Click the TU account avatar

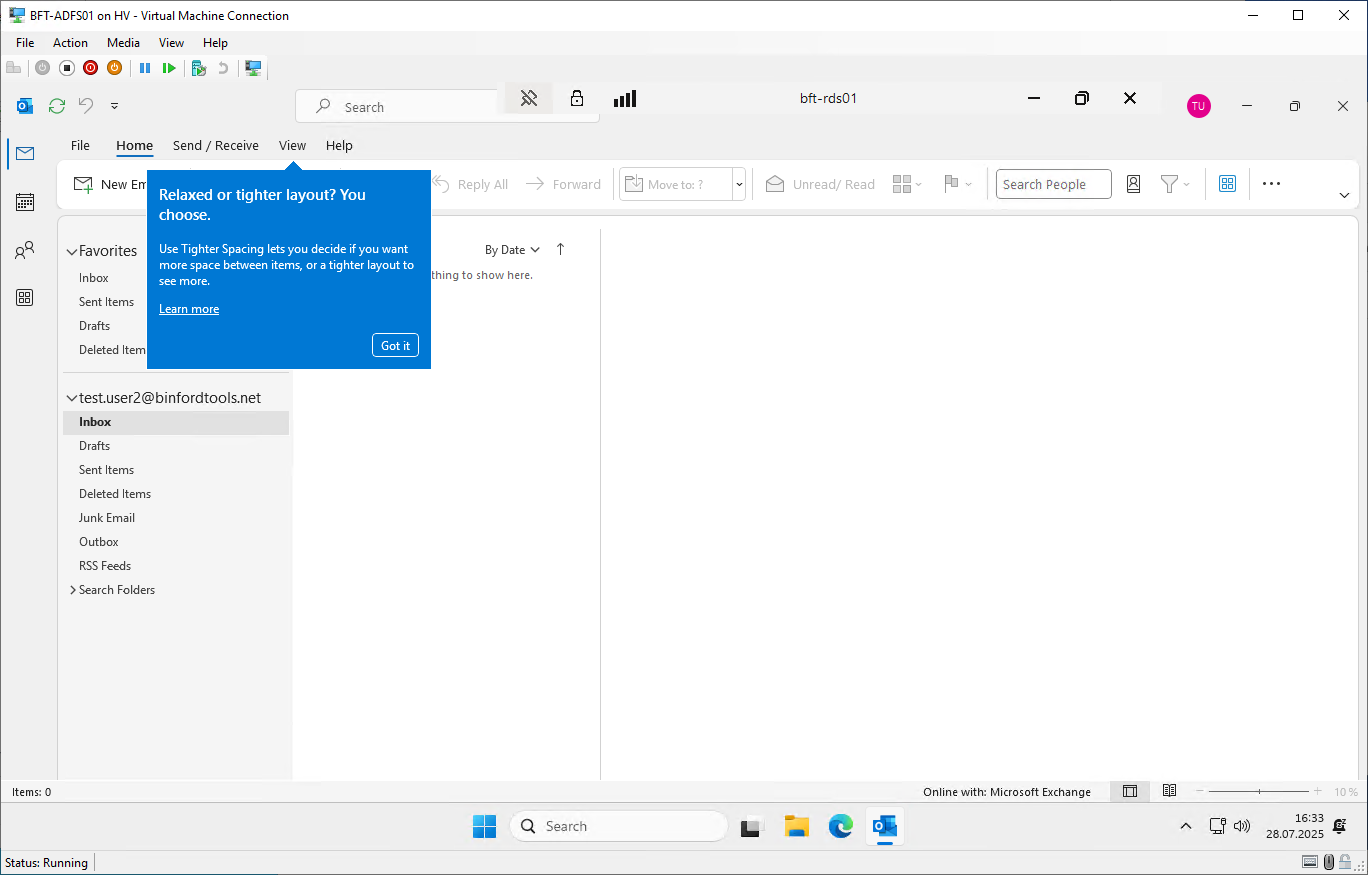coord(1199,106)
